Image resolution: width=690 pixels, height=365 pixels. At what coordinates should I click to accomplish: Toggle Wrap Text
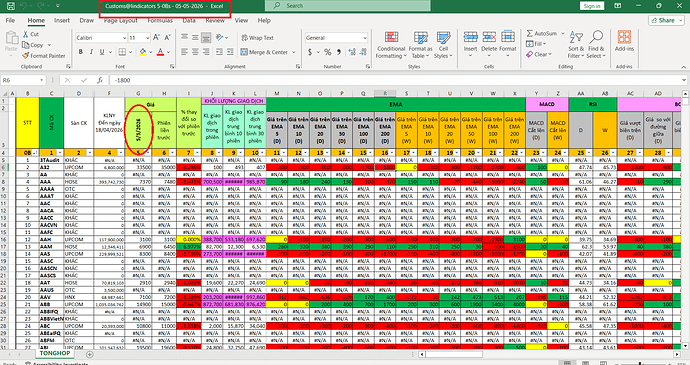coord(257,38)
